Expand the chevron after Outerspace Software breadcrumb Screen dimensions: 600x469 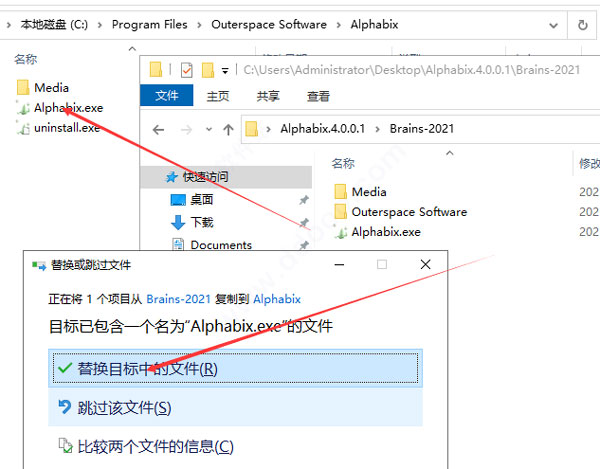pos(339,25)
